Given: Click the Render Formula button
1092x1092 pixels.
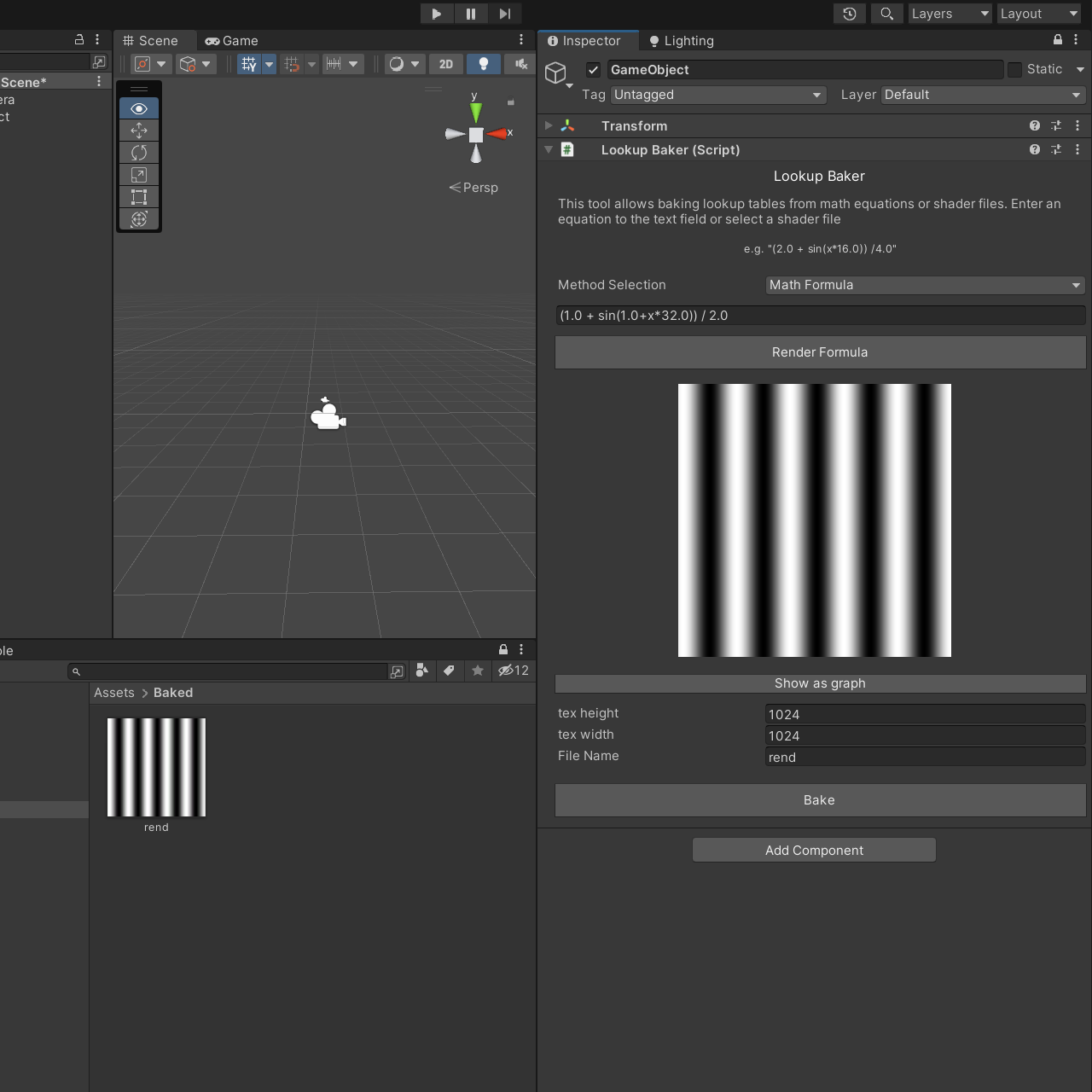Looking at the screenshot, I should [820, 352].
